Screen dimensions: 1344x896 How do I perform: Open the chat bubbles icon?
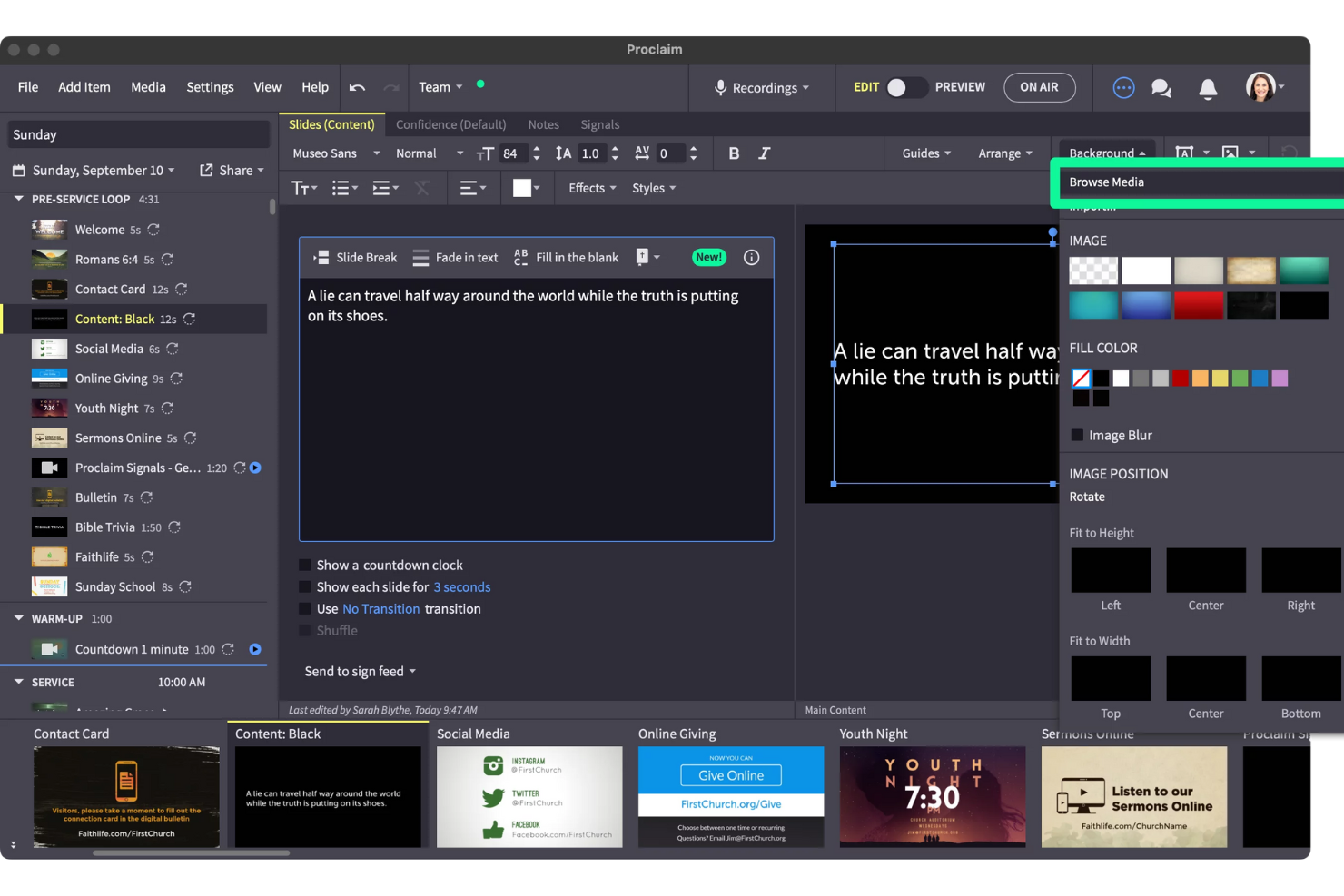[x=1161, y=88]
